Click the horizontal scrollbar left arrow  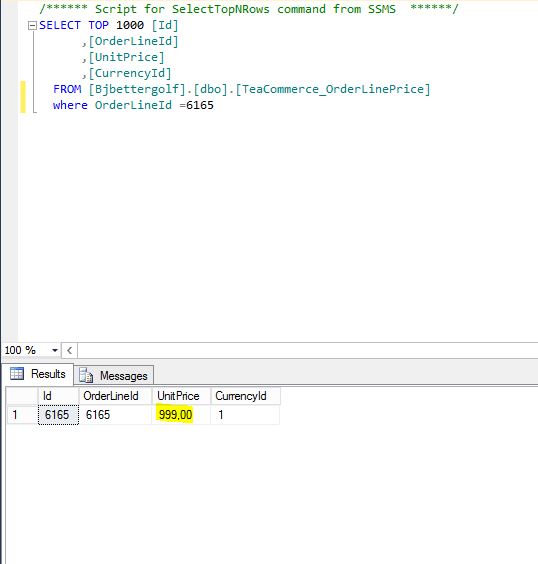(69, 350)
